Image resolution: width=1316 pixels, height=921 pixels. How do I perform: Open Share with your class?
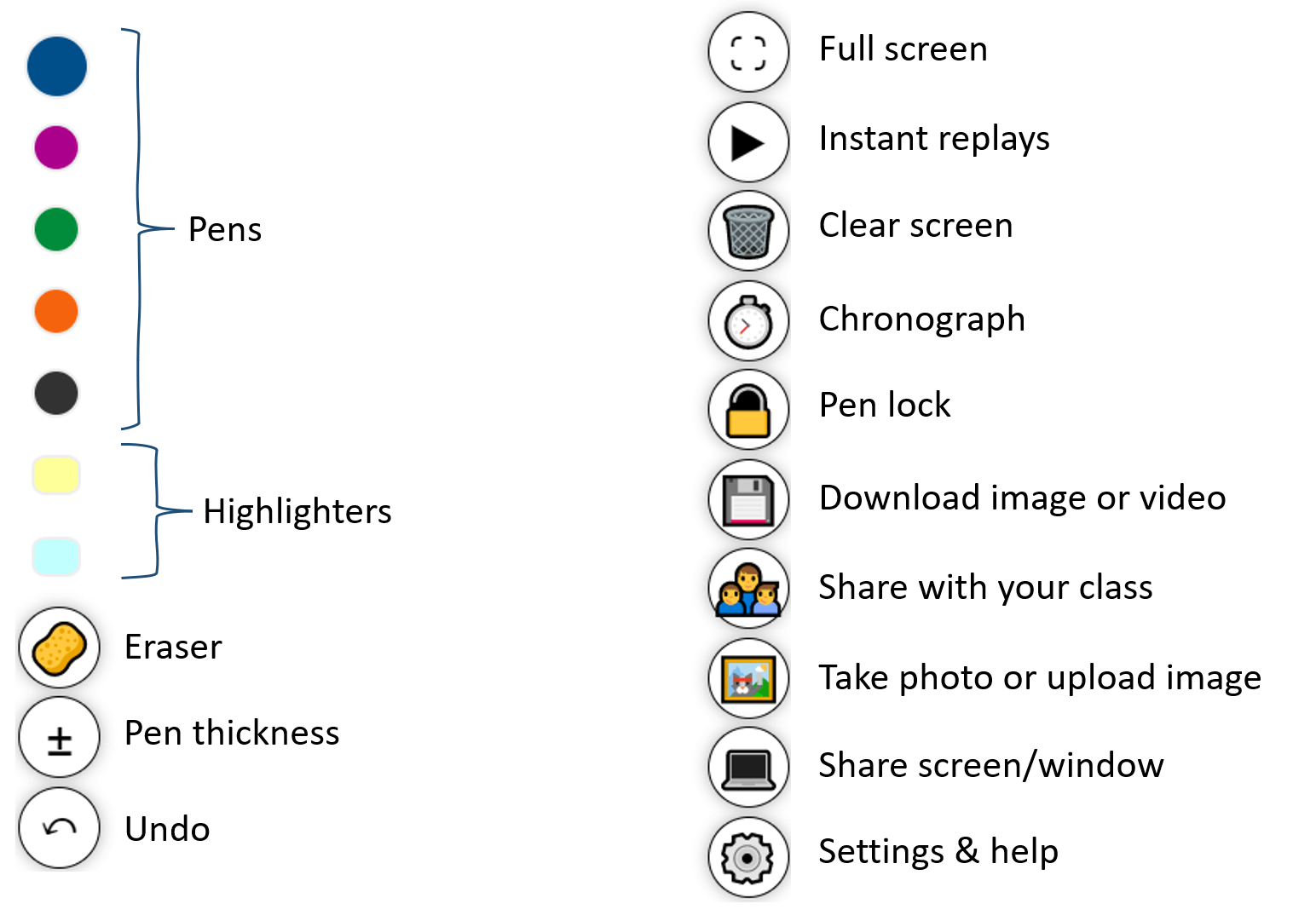click(x=748, y=589)
